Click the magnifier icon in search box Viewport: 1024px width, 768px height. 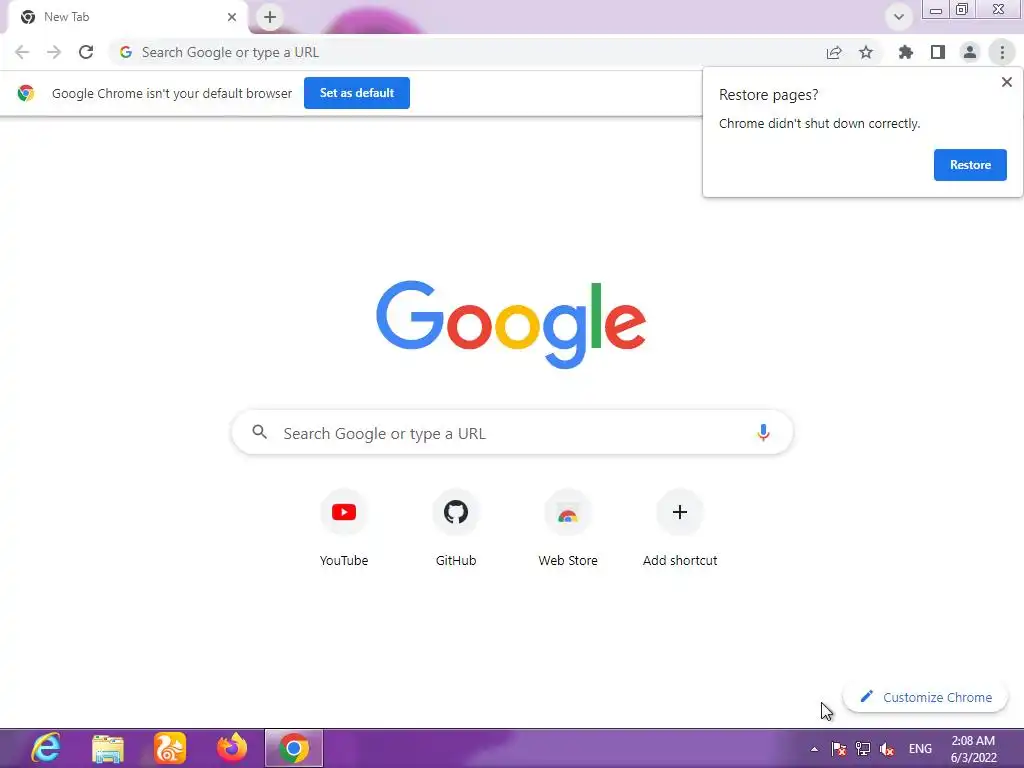coord(260,432)
